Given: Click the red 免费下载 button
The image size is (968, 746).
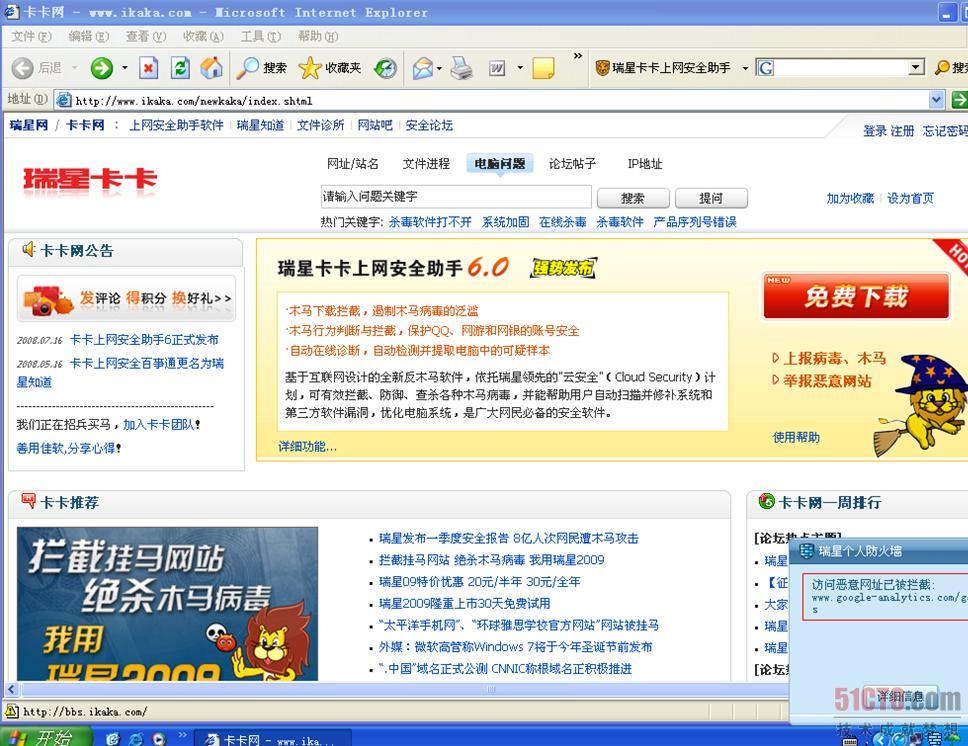Looking at the screenshot, I should point(855,296).
